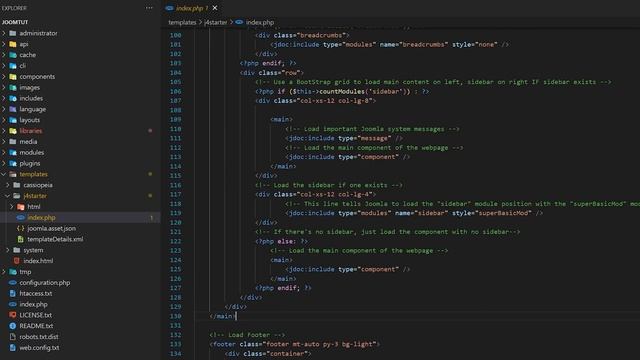640x360 pixels.
Task: Click the libraries folder icon
Action: coord(13,131)
